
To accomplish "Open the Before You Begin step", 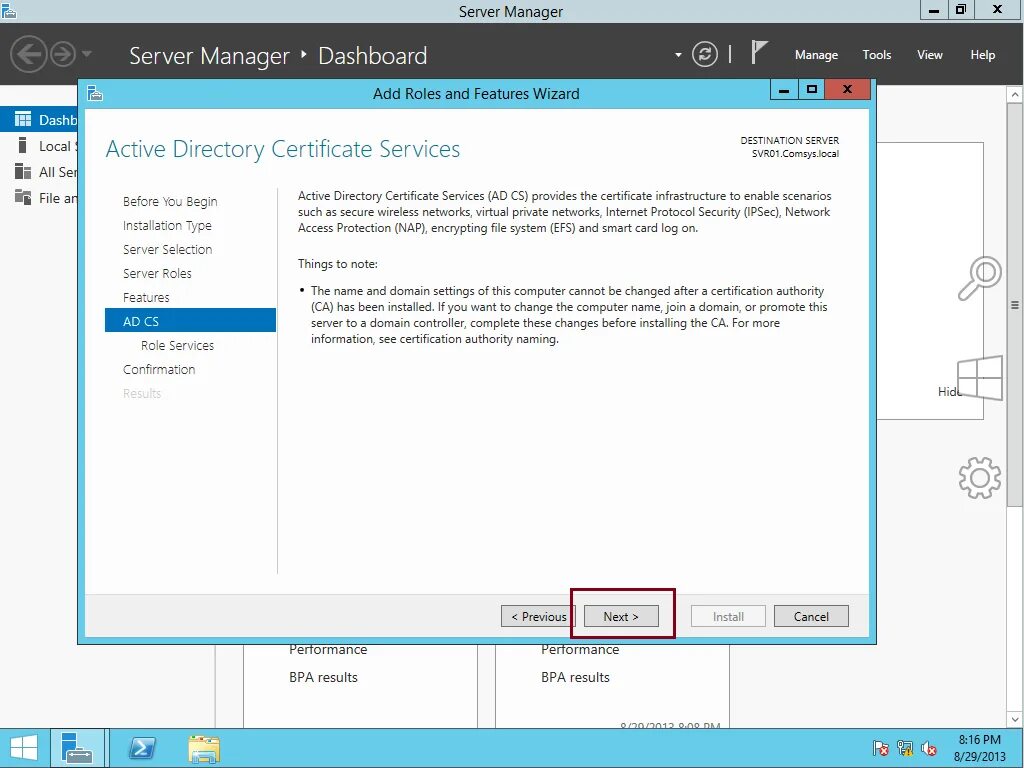I will click(170, 201).
